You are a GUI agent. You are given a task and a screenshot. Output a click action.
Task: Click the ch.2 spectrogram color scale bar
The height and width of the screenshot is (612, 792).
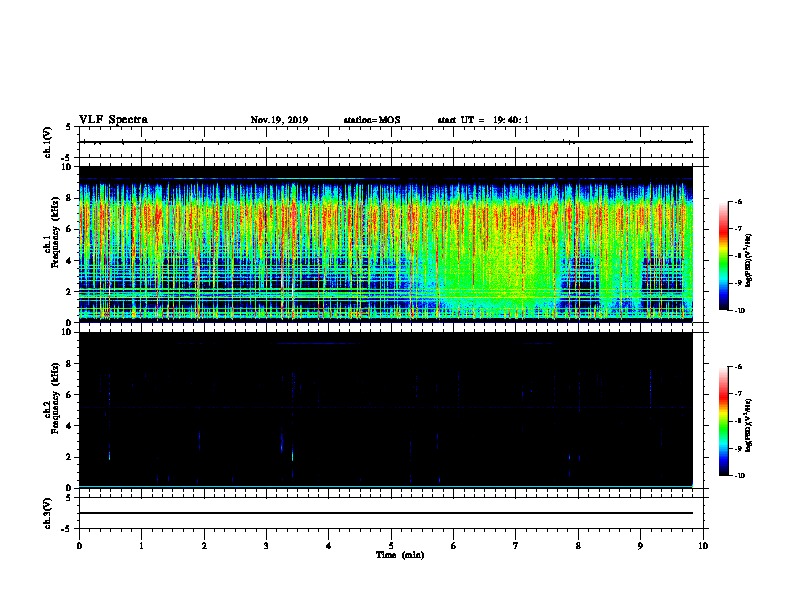point(724,421)
